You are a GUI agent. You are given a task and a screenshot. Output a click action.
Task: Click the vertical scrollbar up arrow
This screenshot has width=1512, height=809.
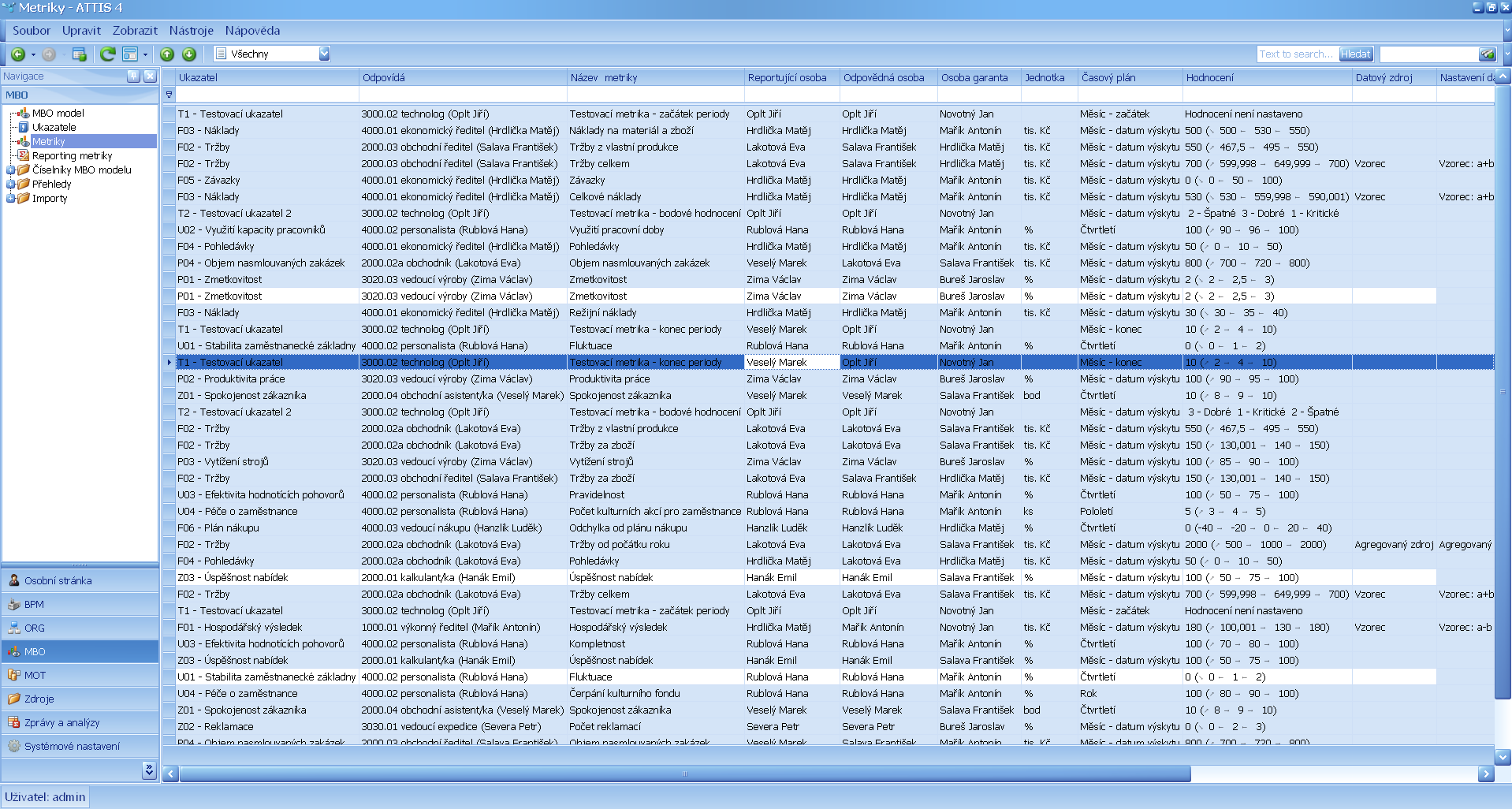coord(1503,76)
